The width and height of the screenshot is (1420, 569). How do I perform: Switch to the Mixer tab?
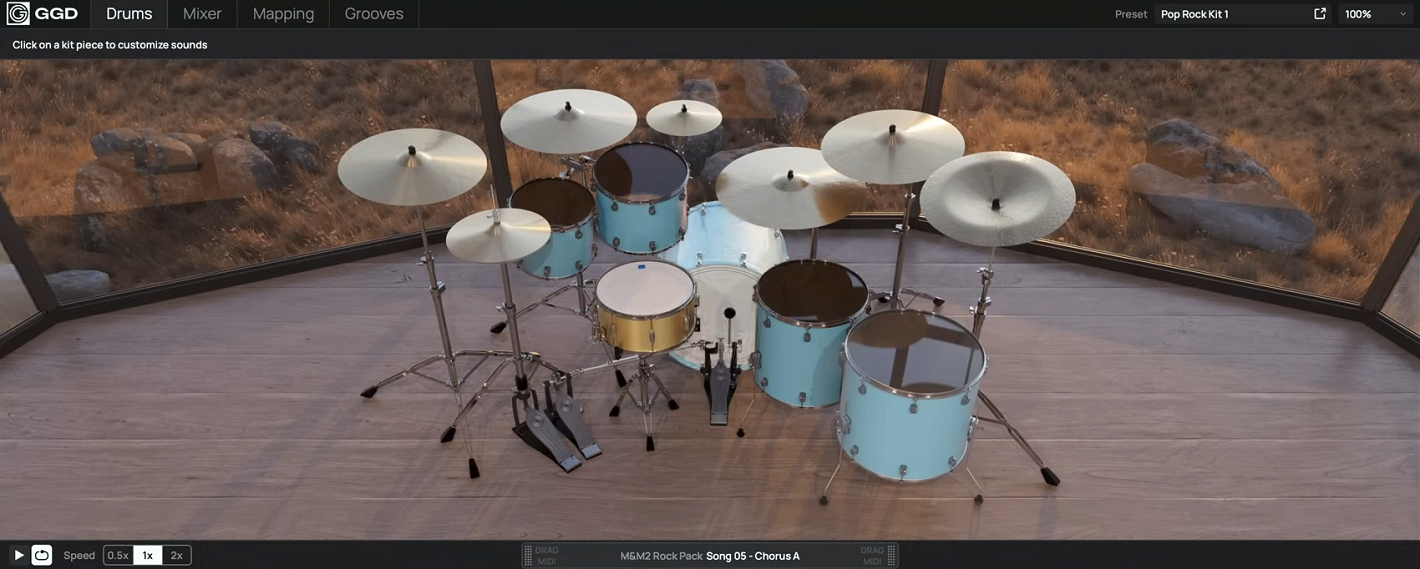202,14
